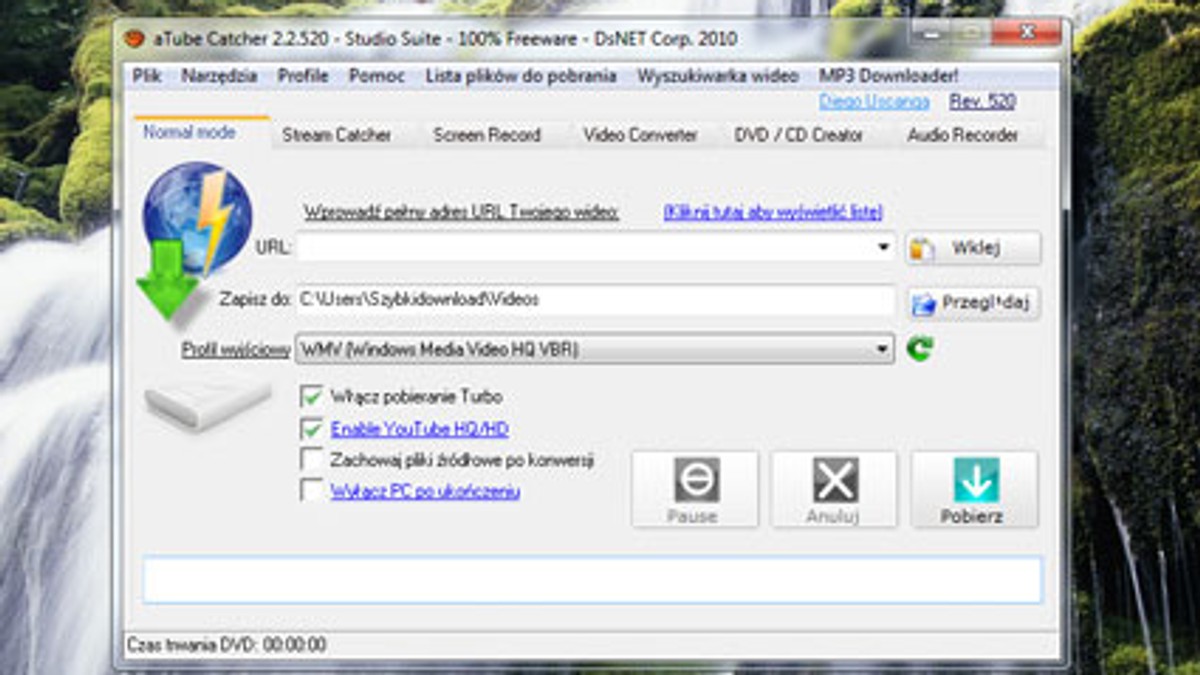
Task: Disable the Włącz pobieranie Turbo checkbox
Action: (x=311, y=397)
